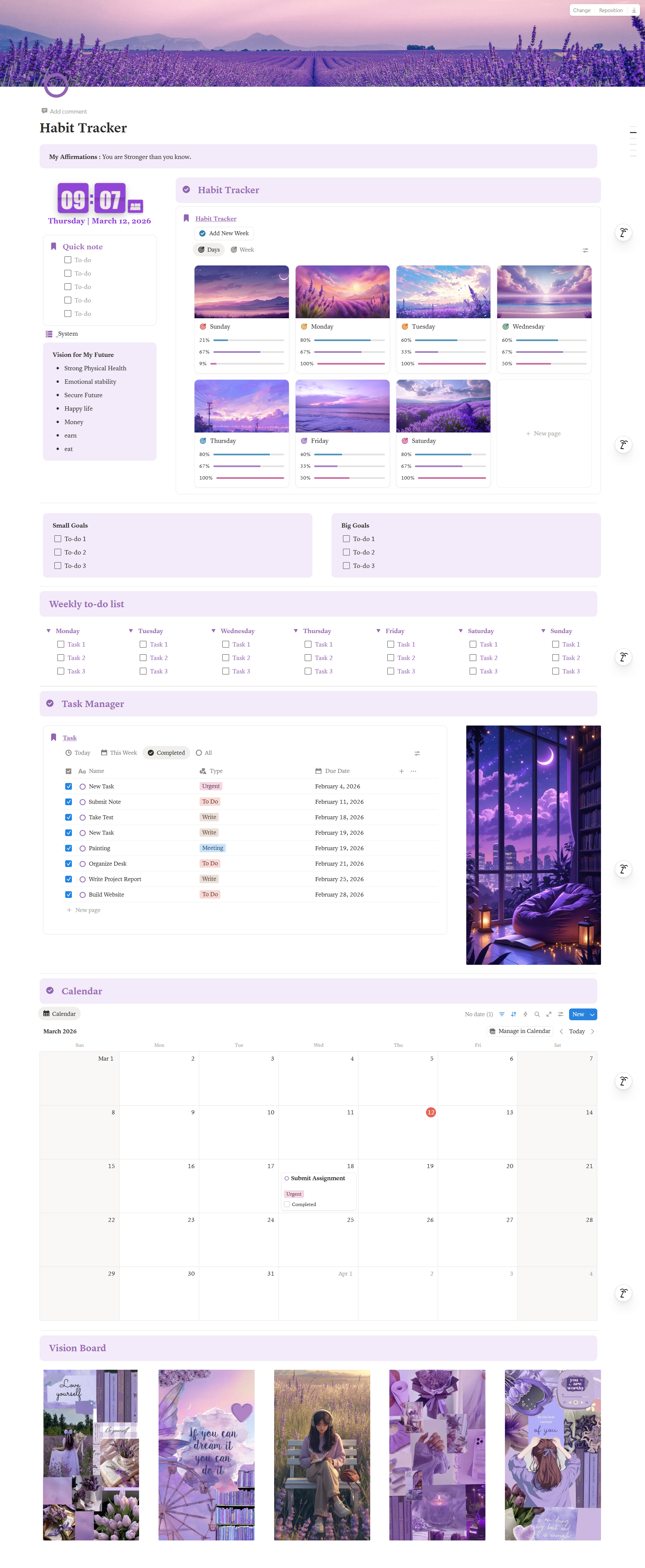Open the sort icon in Calendar toolbar
The width and height of the screenshot is (645, 1568).
tap(513, 1014)
